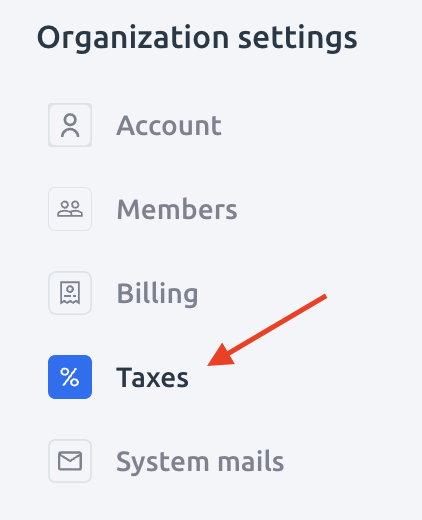Switch to the Billing settings page
Viewport: 422px width, 520px height.
[x=123, y=293]
